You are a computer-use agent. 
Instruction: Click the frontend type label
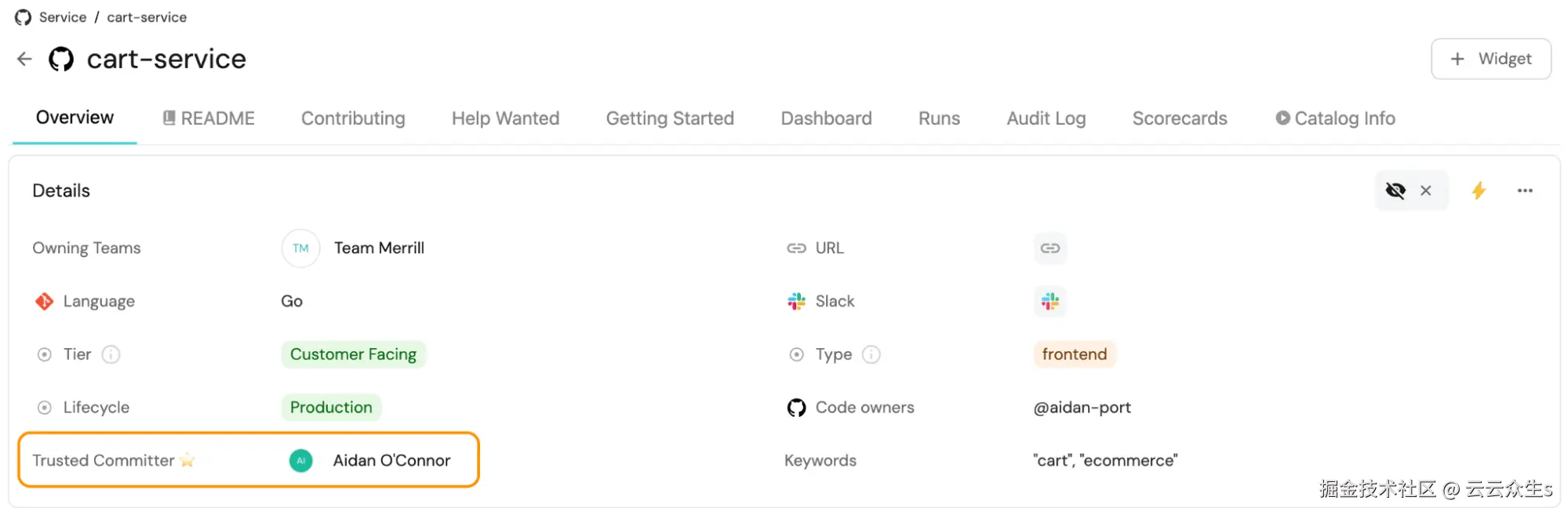[1074, 354]
